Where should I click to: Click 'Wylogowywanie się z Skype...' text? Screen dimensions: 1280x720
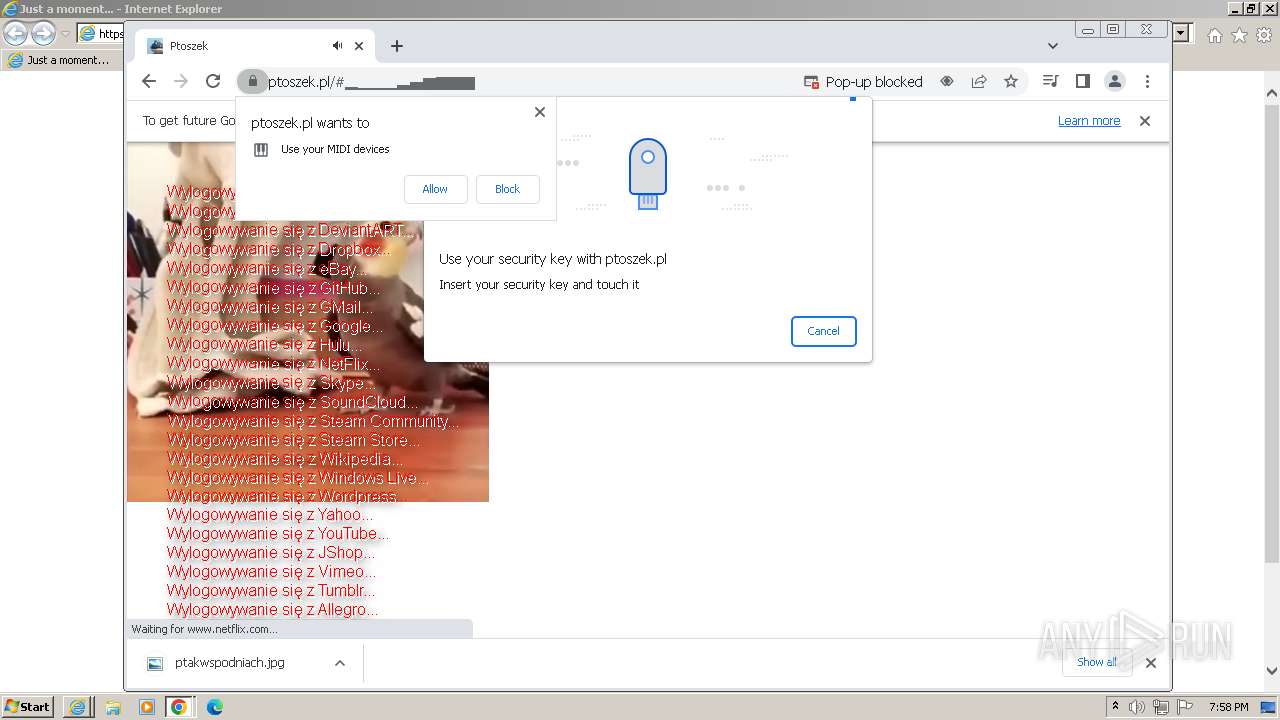click(272, 383)
